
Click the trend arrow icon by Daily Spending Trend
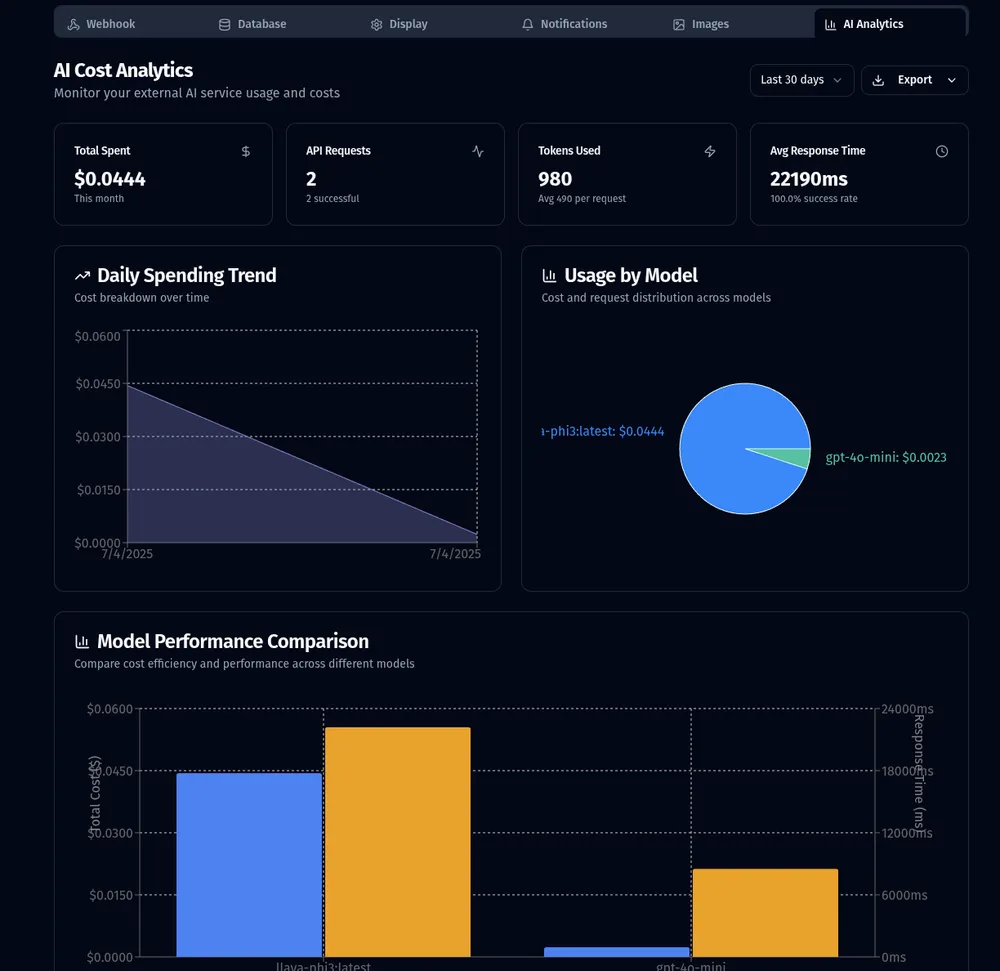point(82,276)
